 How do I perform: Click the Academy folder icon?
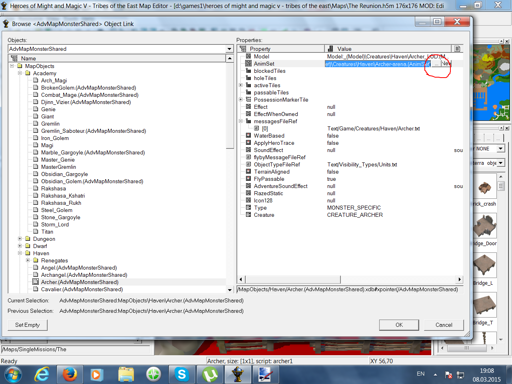[28, 73]
